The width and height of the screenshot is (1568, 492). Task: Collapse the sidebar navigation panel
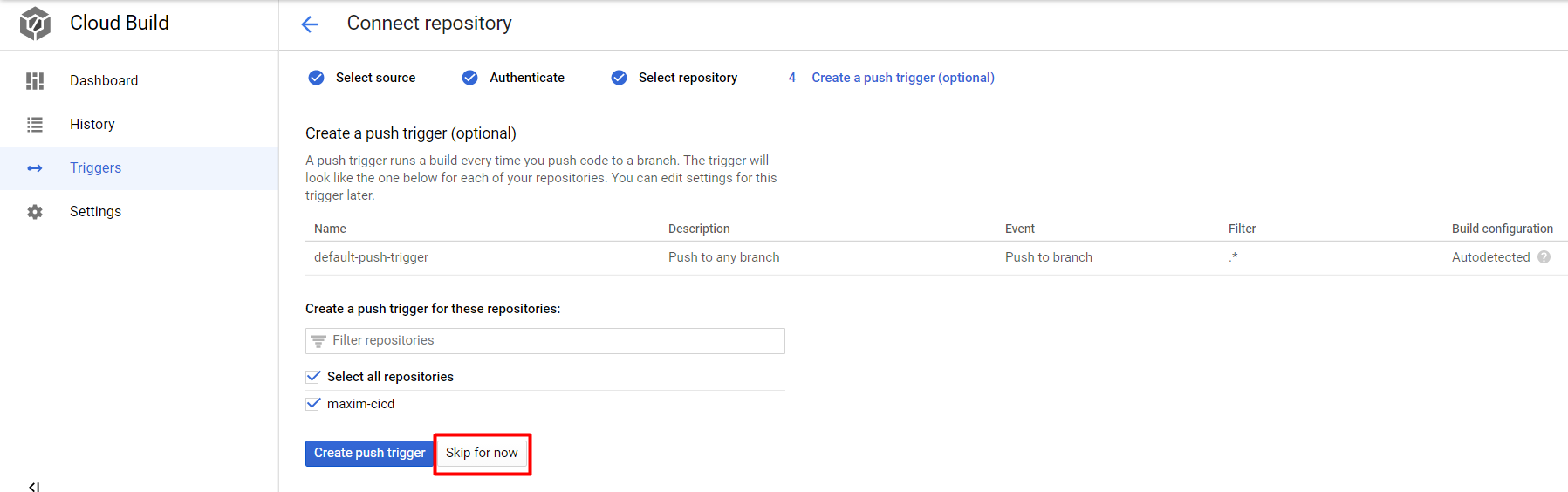point(34,486)
